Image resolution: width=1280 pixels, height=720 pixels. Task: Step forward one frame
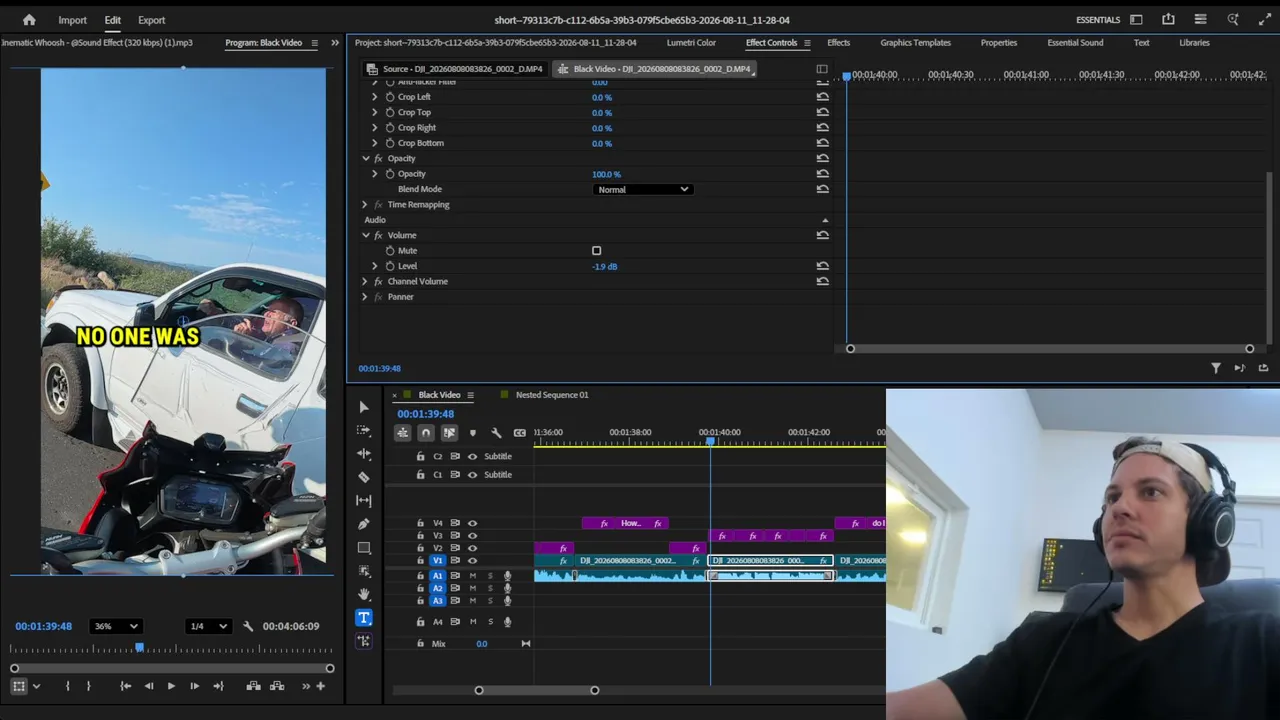click(x=194, y=686)
